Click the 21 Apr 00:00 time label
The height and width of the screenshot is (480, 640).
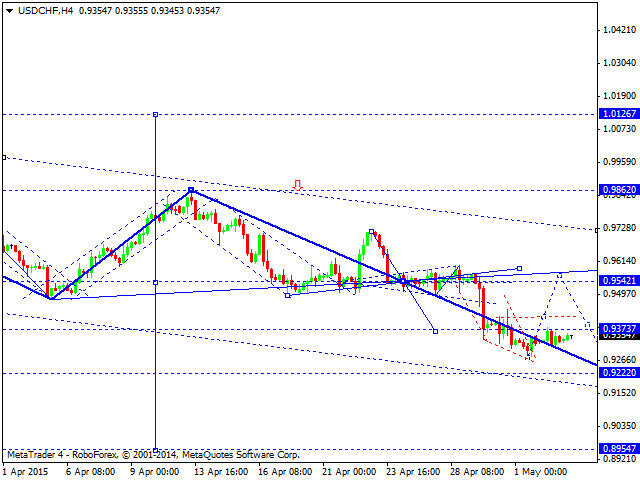(349, 472)
